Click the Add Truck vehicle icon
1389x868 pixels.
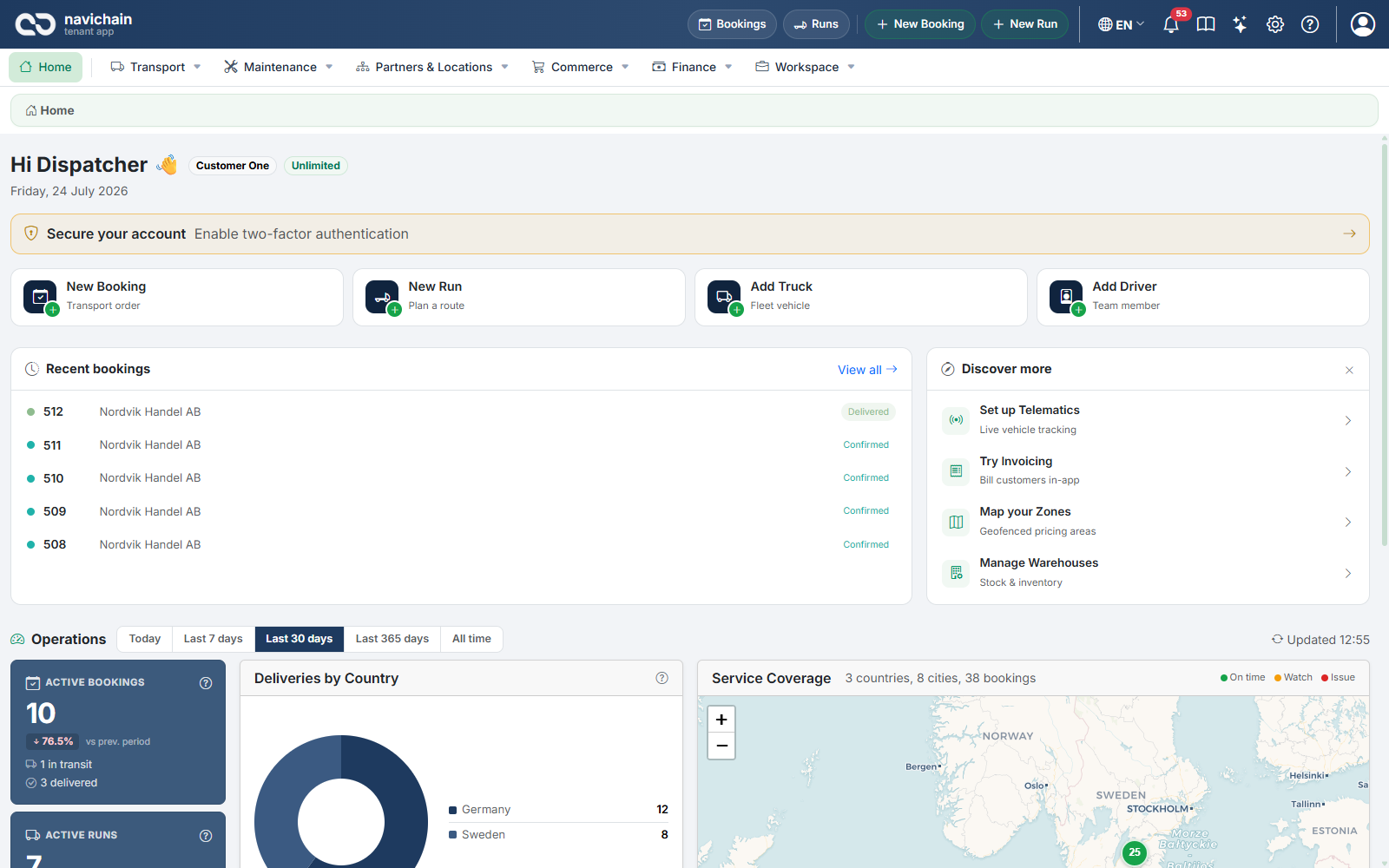pyautogui.click(x=724, y=297)
